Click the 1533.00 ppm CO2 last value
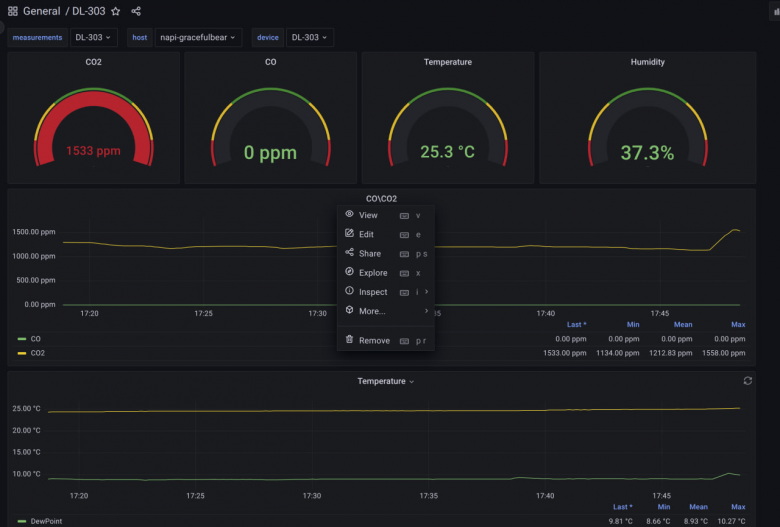Image resolution: width=780 pixels, height=527 pixels. click(x=565, y=353)
